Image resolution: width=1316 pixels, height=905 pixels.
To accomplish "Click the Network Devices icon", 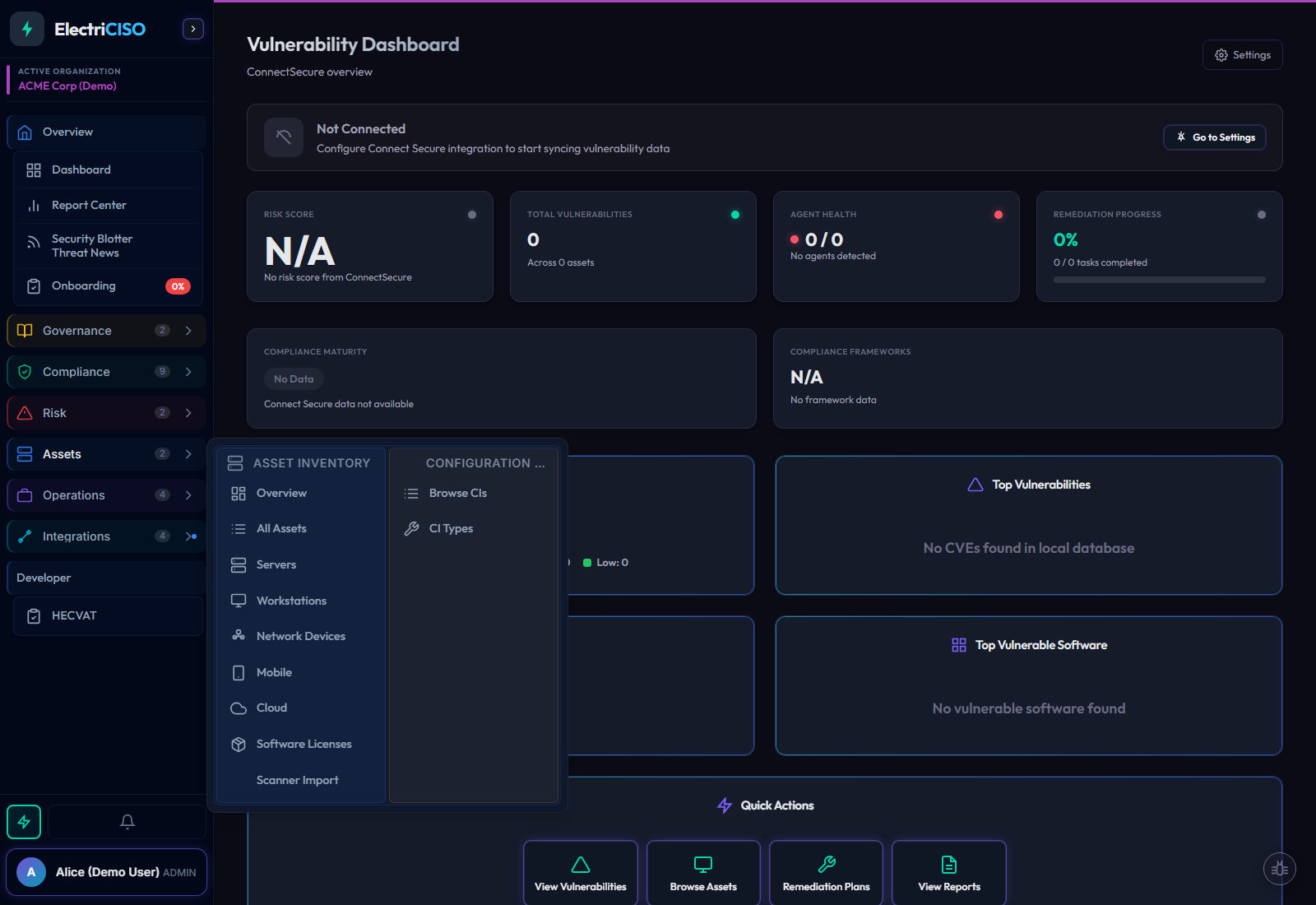I will [x=239, y=635].
